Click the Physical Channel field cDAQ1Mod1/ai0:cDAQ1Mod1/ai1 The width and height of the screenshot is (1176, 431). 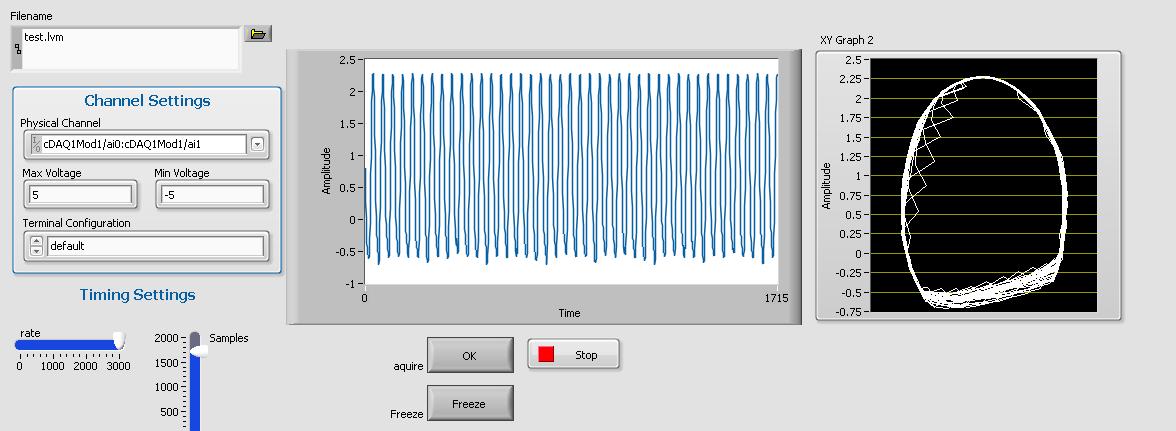click(143, 145)
